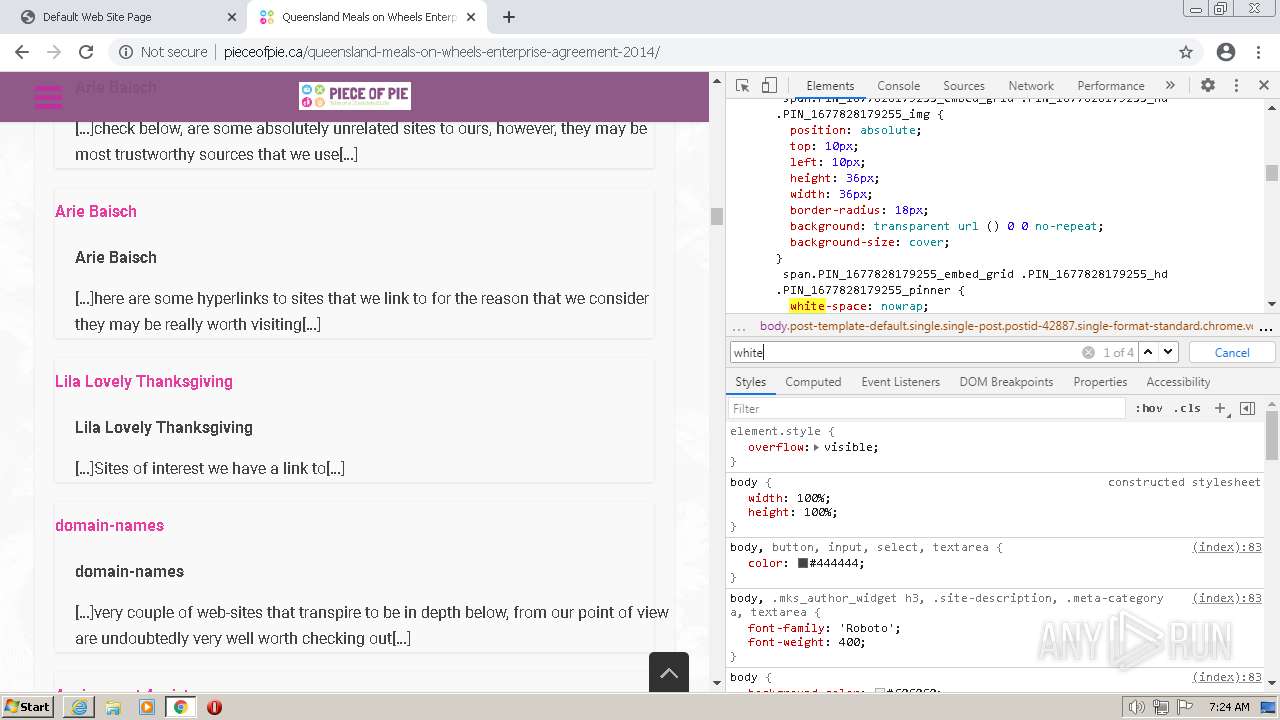Expand the breadcrumb right ellipsis
This screenshot has height=720, width=1280.
[1266, 327]
